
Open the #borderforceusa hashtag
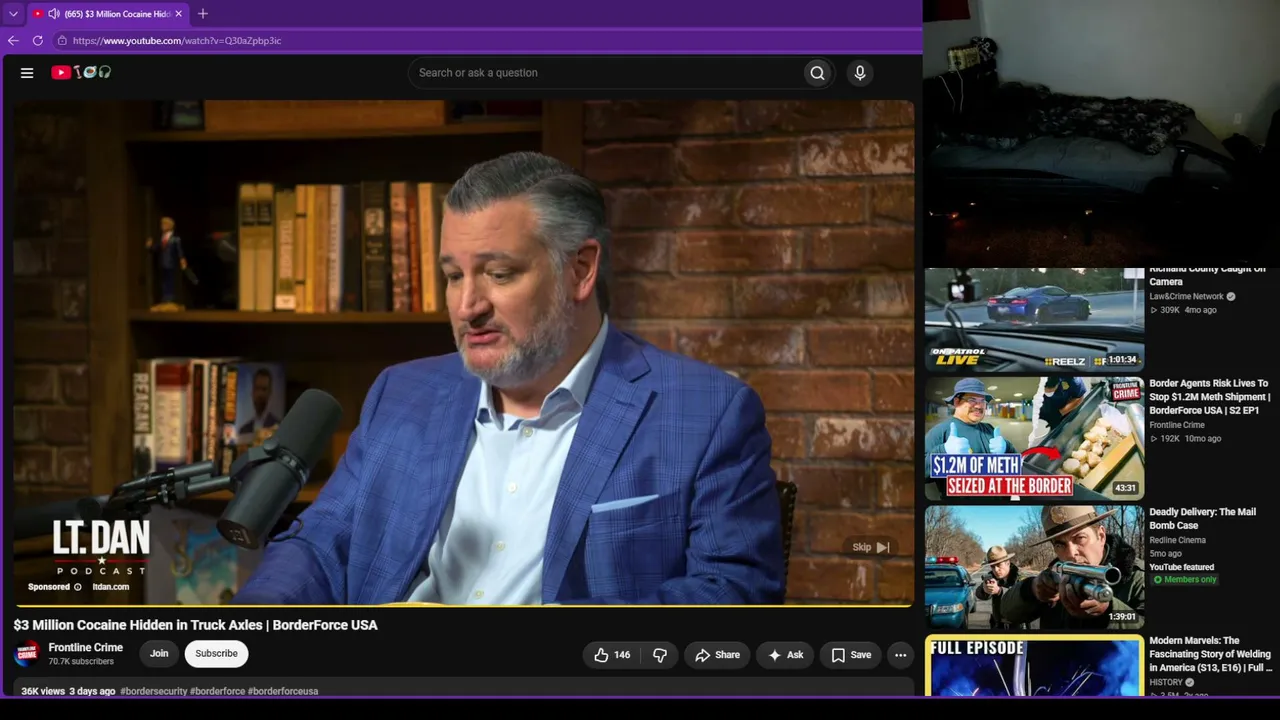283,691
